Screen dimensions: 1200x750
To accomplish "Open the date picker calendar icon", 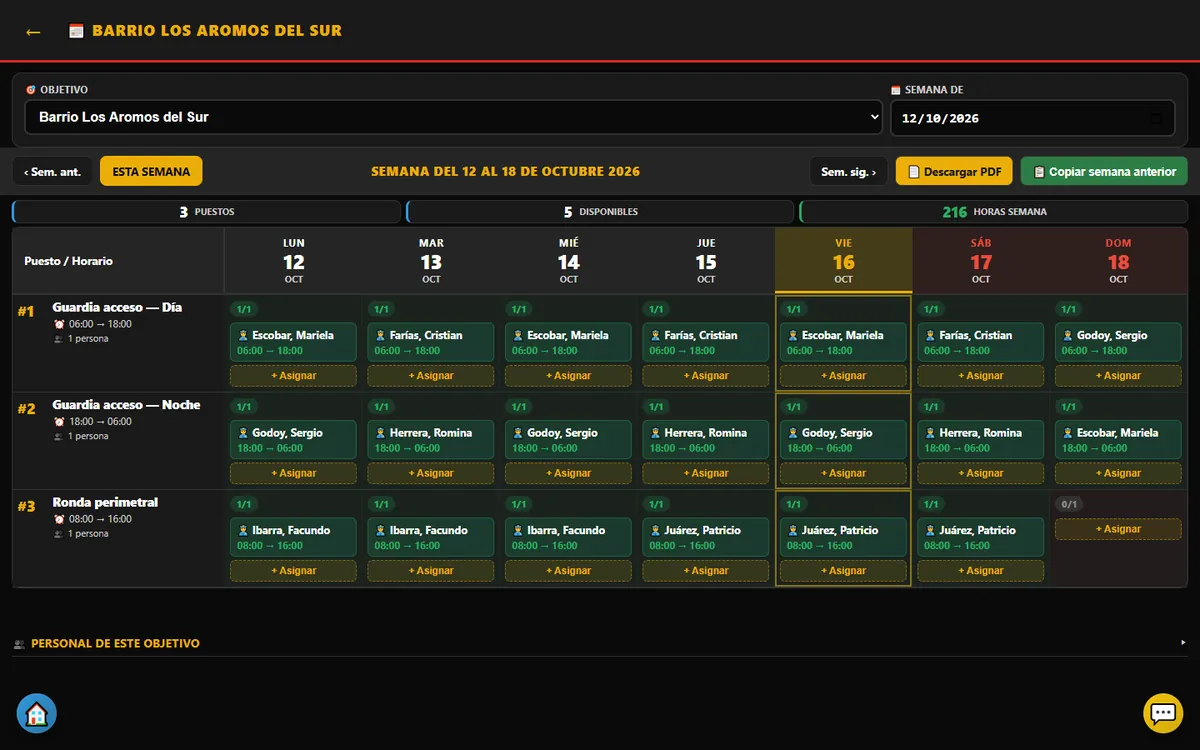I will pos(1156,118).
